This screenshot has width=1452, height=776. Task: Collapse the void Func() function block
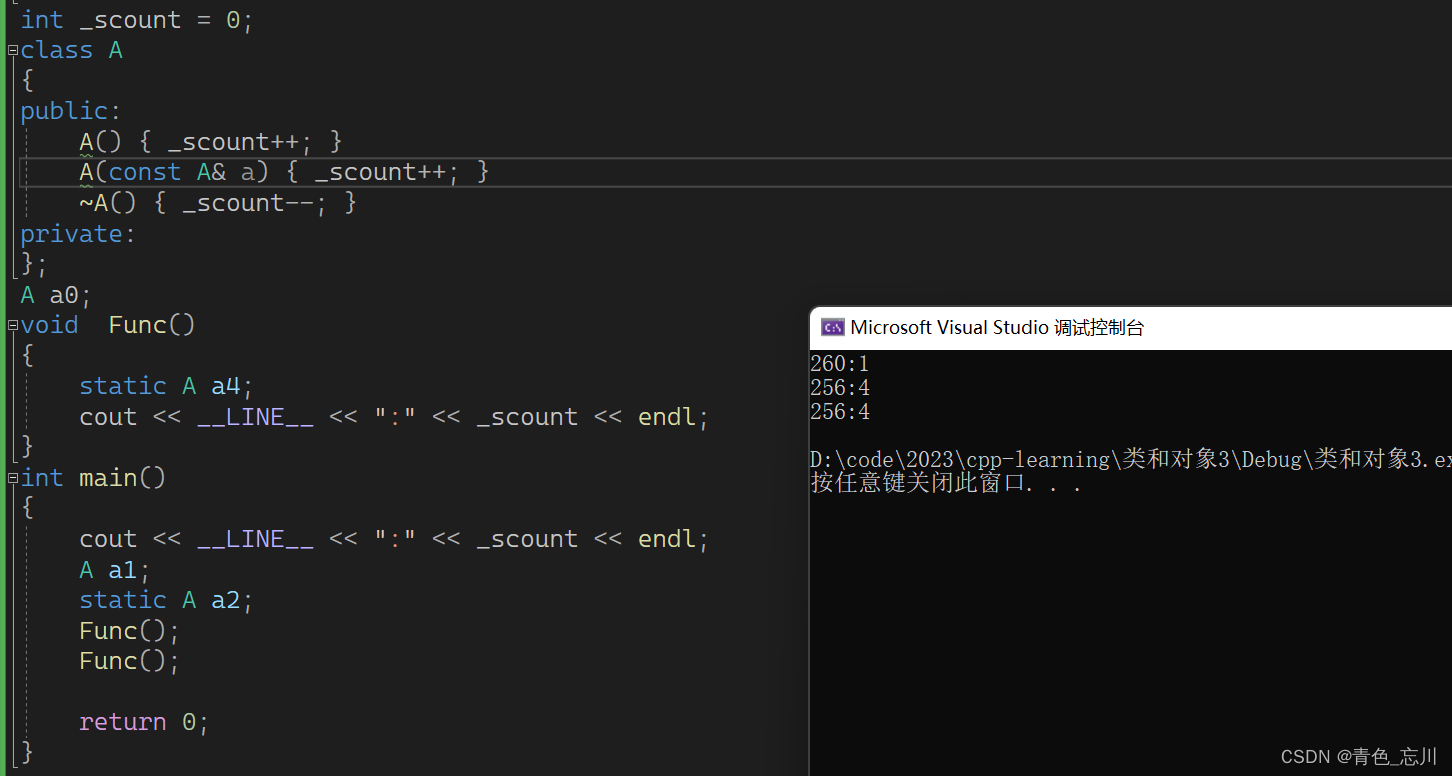click(13, 325)
